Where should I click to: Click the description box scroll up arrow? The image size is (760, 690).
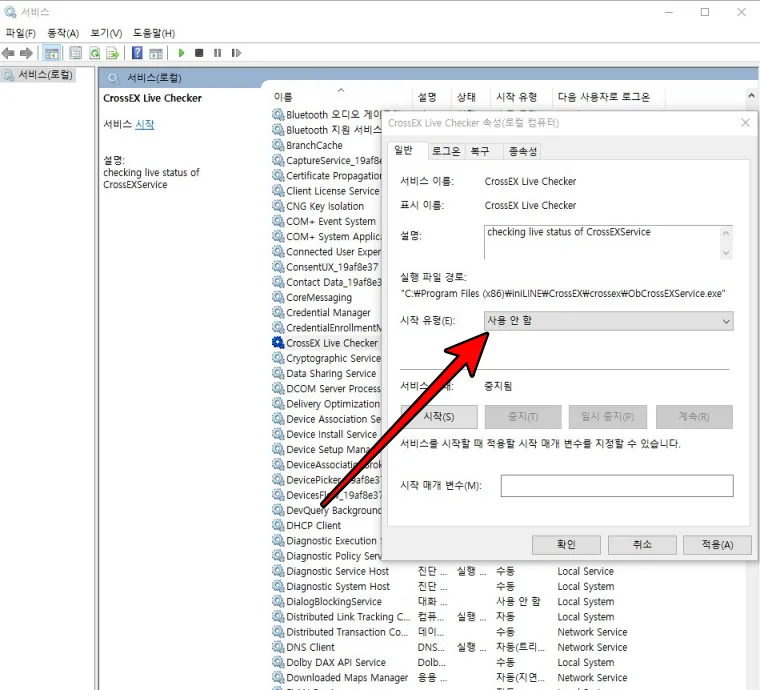(x=726, y=233)
